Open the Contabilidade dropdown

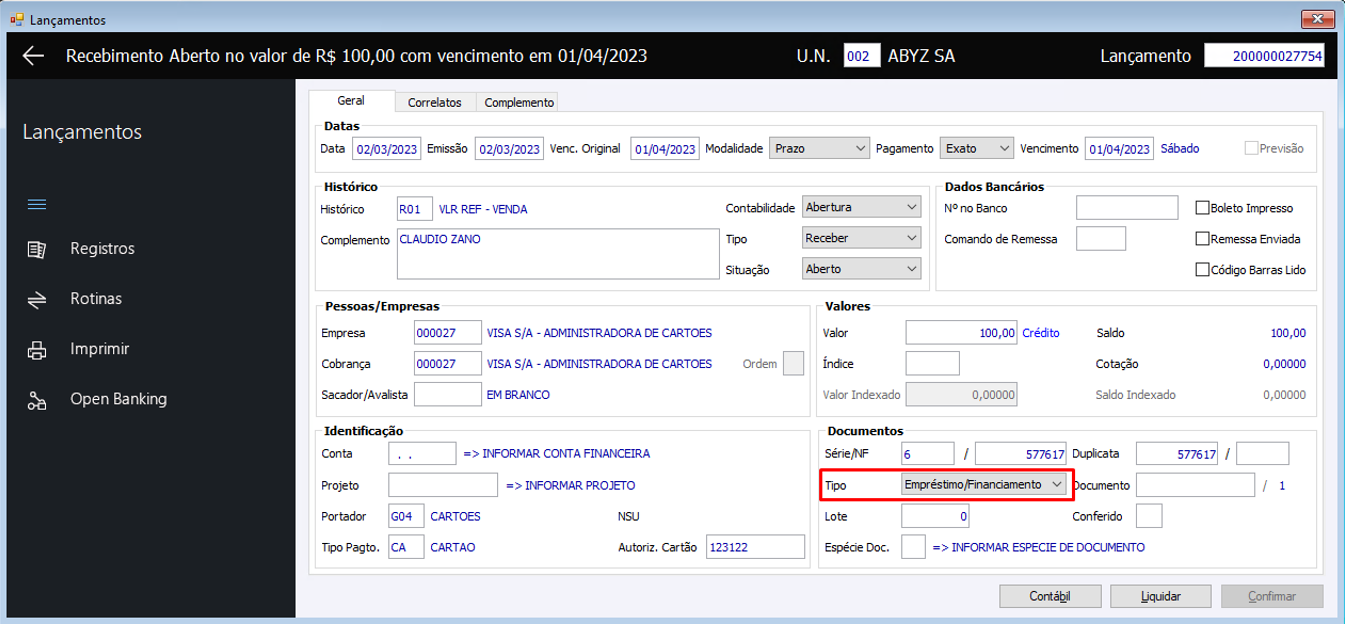[861, 207]
